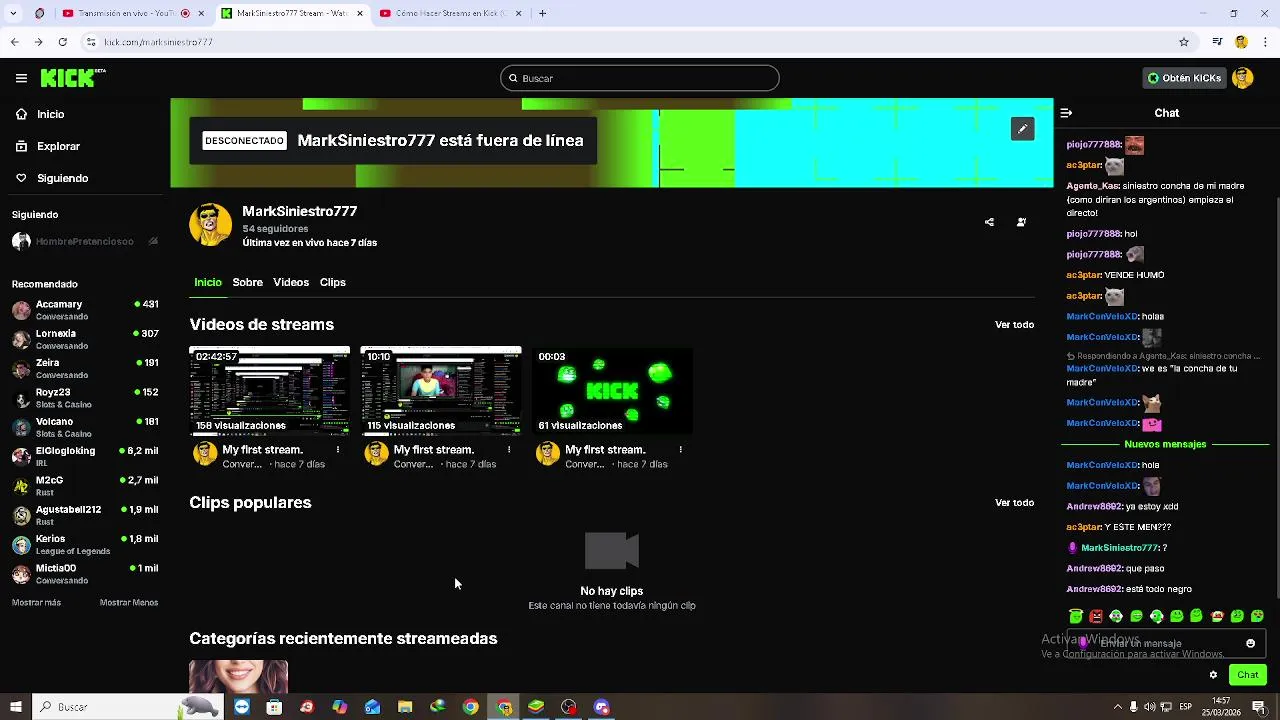Click the user icon beside share
1280x720 pixels.
1021,222
